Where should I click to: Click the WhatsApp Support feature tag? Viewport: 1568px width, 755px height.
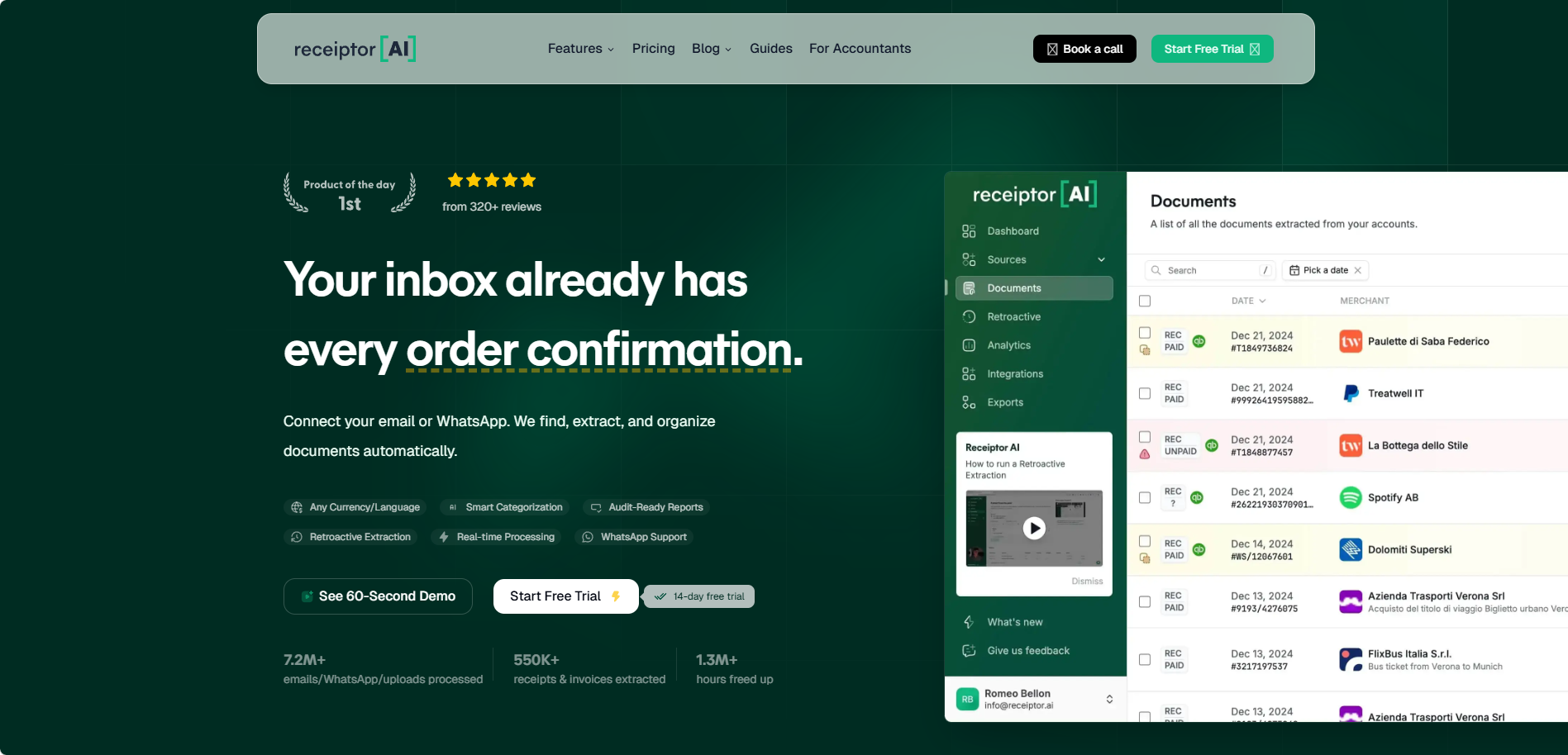click(x=635, y=537)
